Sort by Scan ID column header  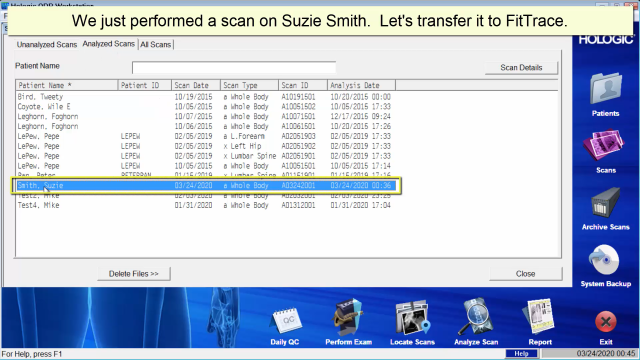(303, 85)
